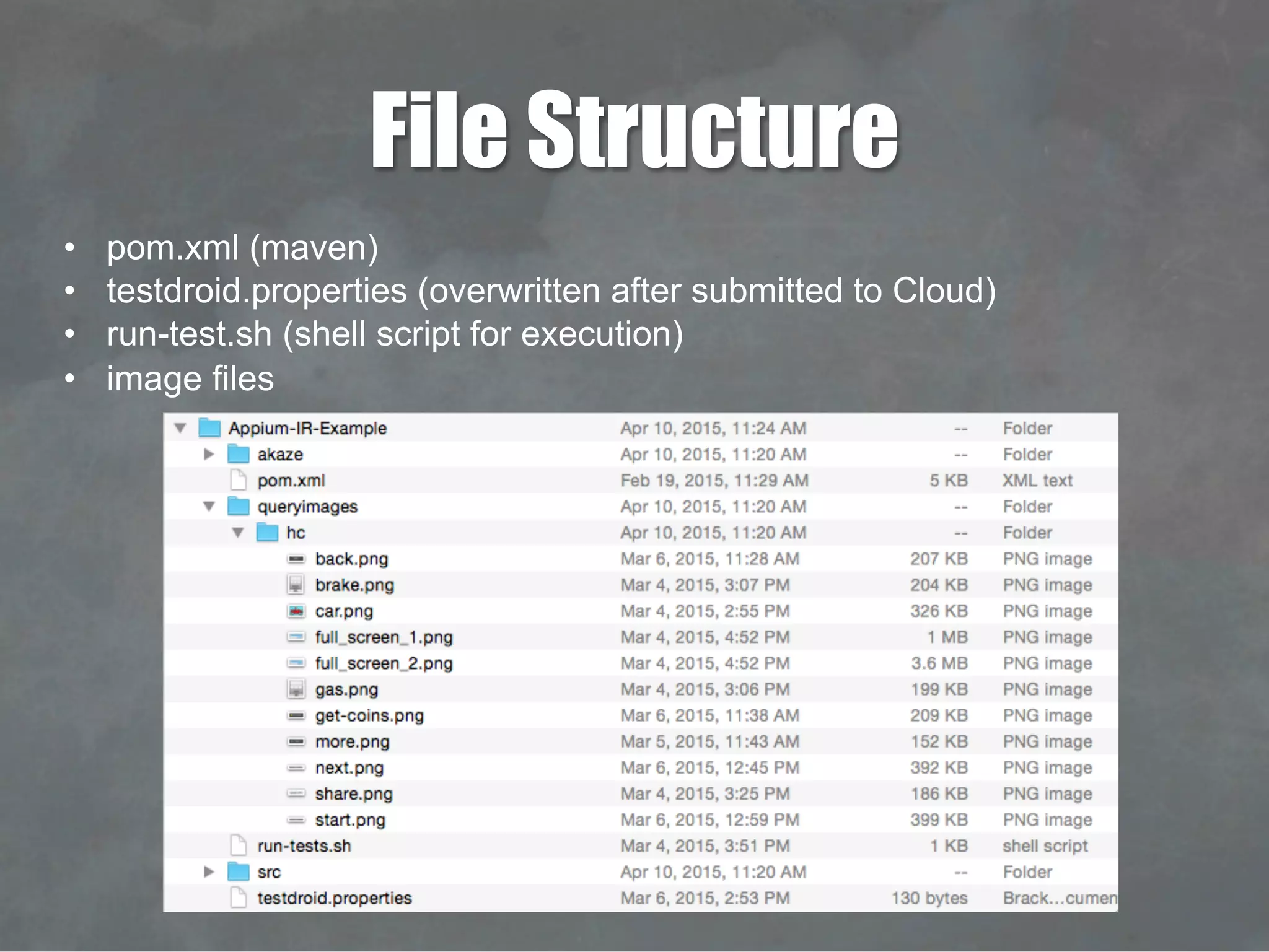1269x952 pixels.
Task: Click the full_screen_2.png thumbnail icon
Action: pyautogui.click(x=296, y=663)
